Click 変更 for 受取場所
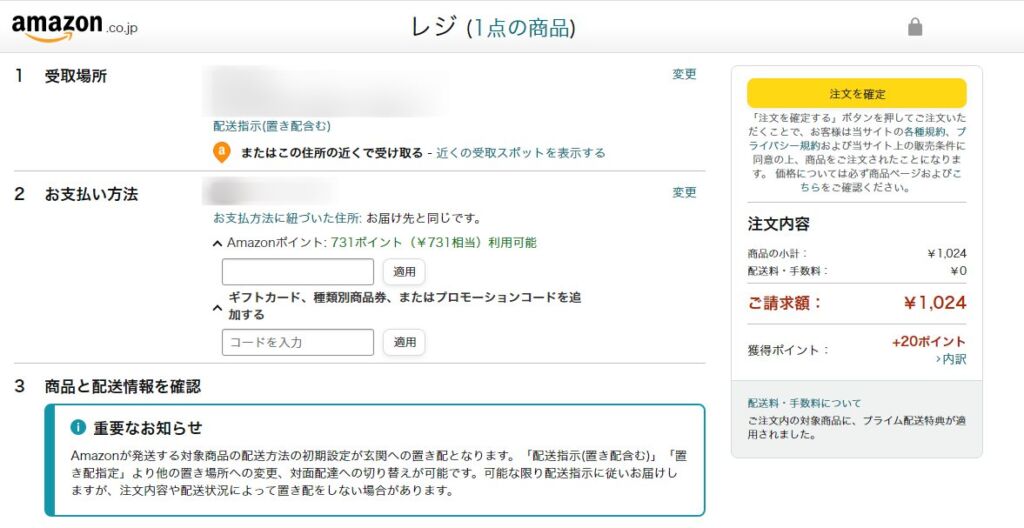Viewport: 1024px width, 528px height. [684, 74]
